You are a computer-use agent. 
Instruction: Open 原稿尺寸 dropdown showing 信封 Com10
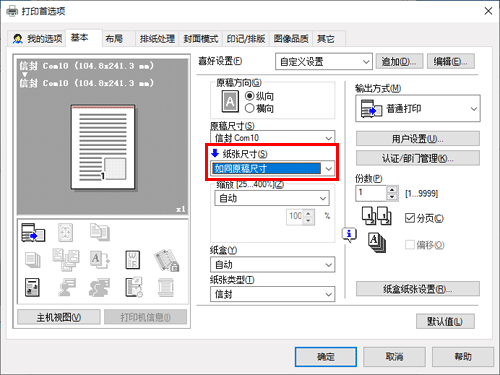pos(273,137)
